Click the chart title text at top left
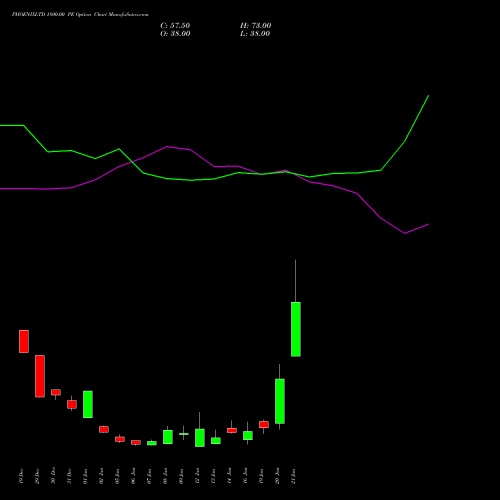Image resolution: width=500 pixels, height=500 pixels. [80, 14]
